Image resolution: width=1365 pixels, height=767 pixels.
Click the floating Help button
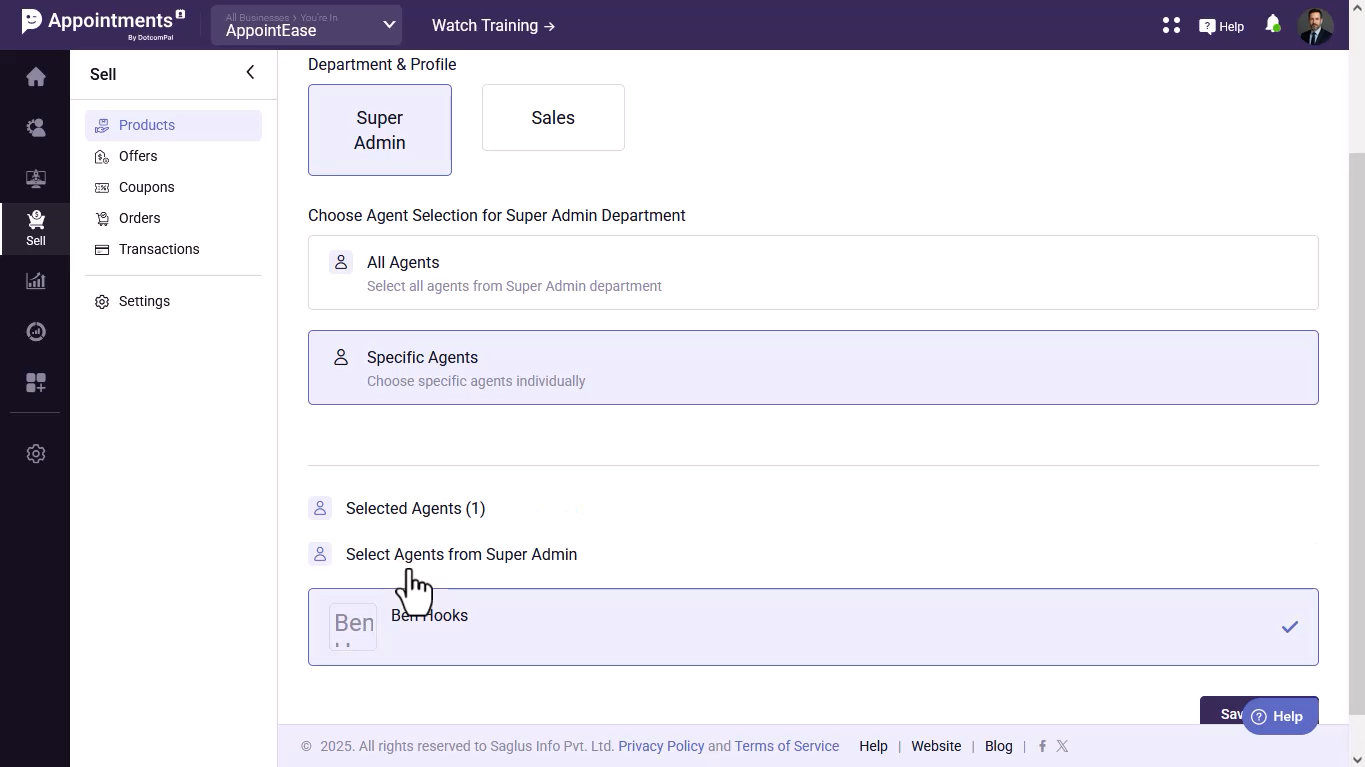pos(1279,716)
